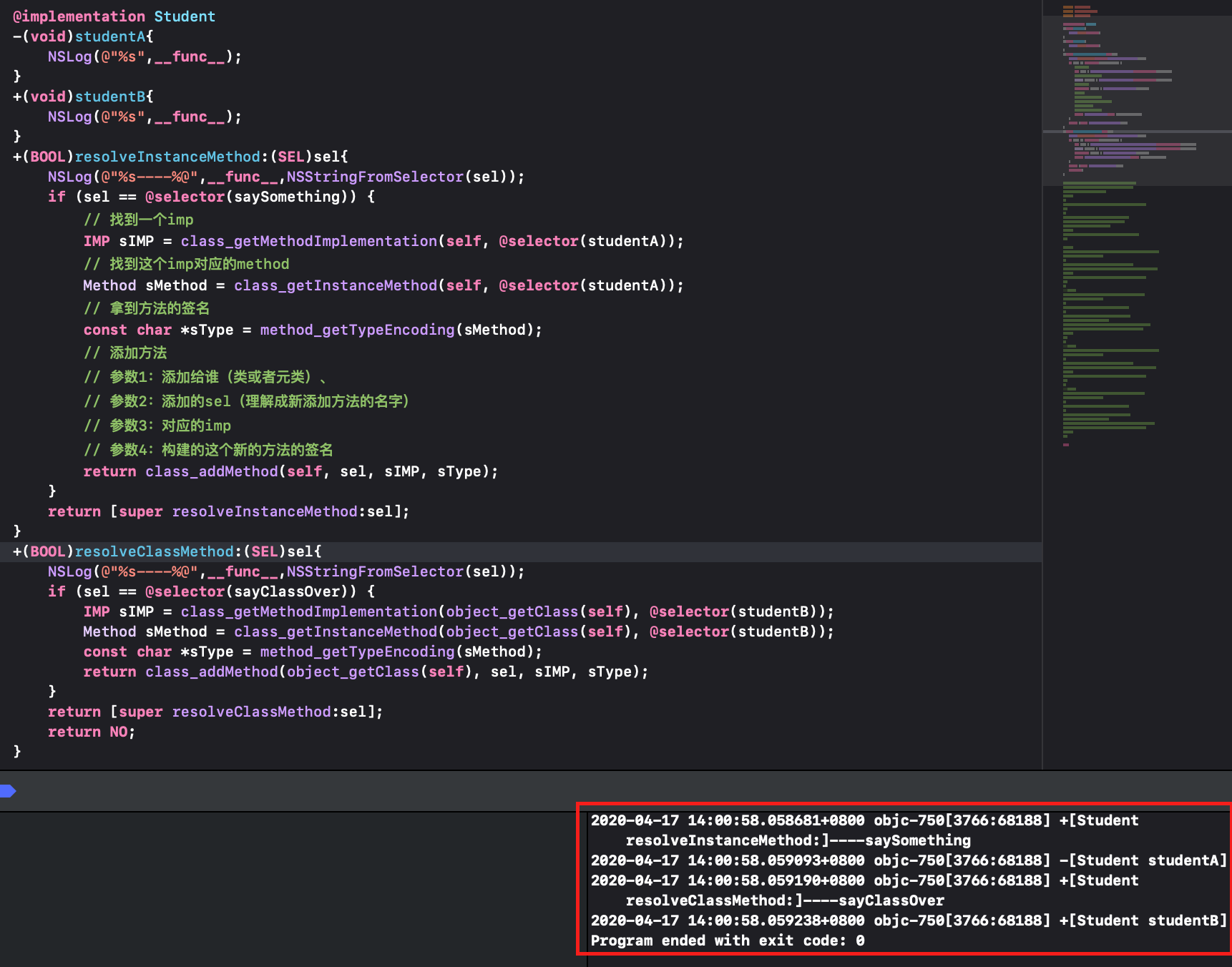The width and height of the screenshot is (1232, 967).
Task: Click the 'if (sel == @selector(sayClassOver))' line
Action: (x=211, y=592)
